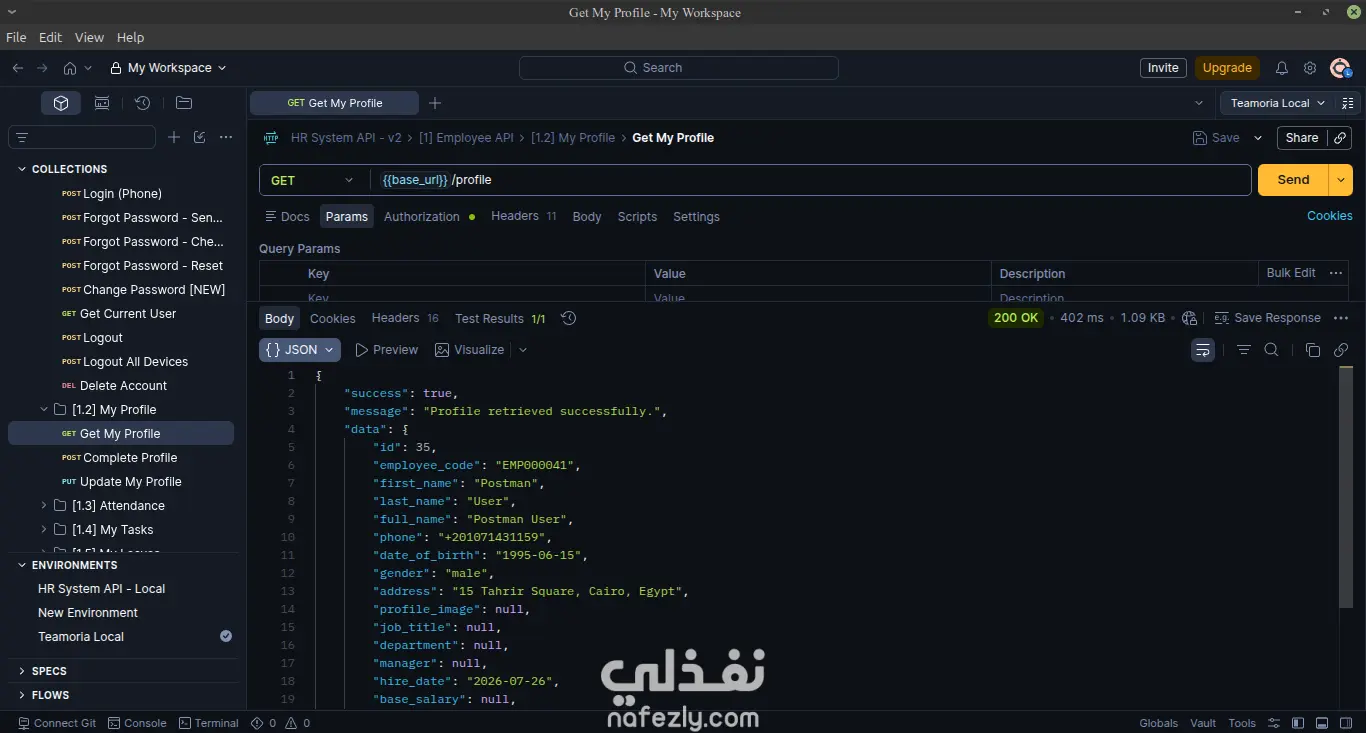The width and height of the screenshot is (1366, 733).
Task: Click the network globe-lock icon
Action: pos(1189,318)
